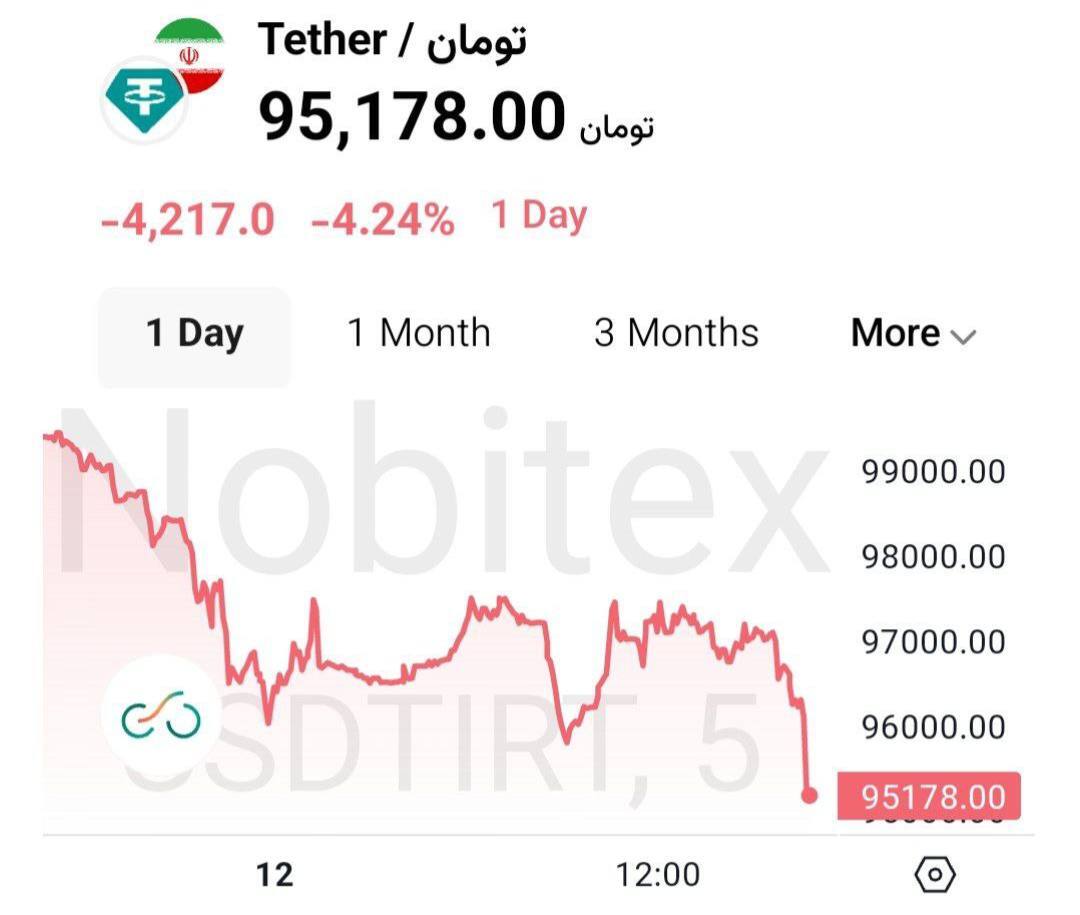Click the 99000.00 price axis label

[933, 472]
